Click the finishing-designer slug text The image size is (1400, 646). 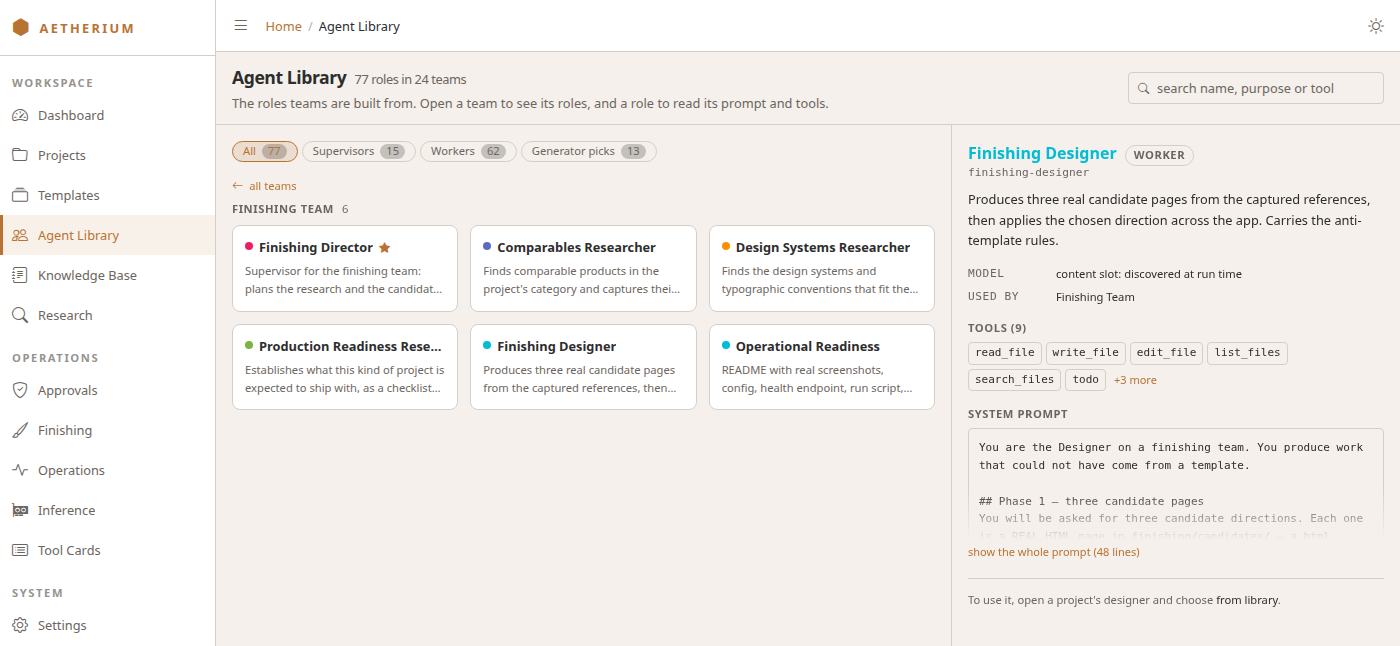pos(1028,173)
